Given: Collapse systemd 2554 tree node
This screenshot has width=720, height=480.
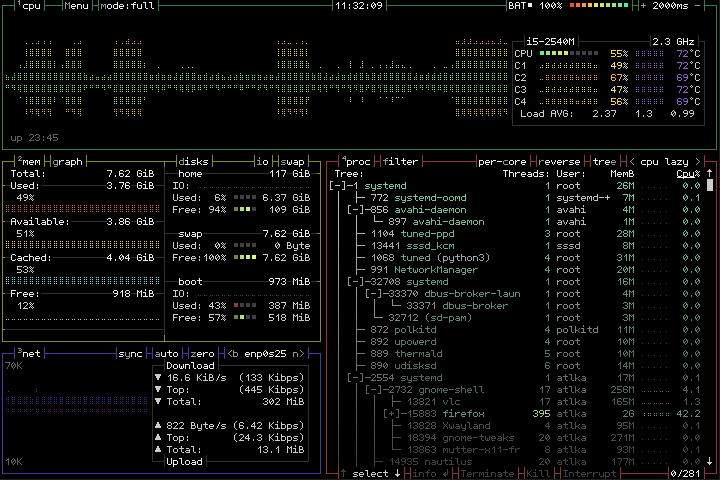Looking at the screenshot, I should point(355,378).
